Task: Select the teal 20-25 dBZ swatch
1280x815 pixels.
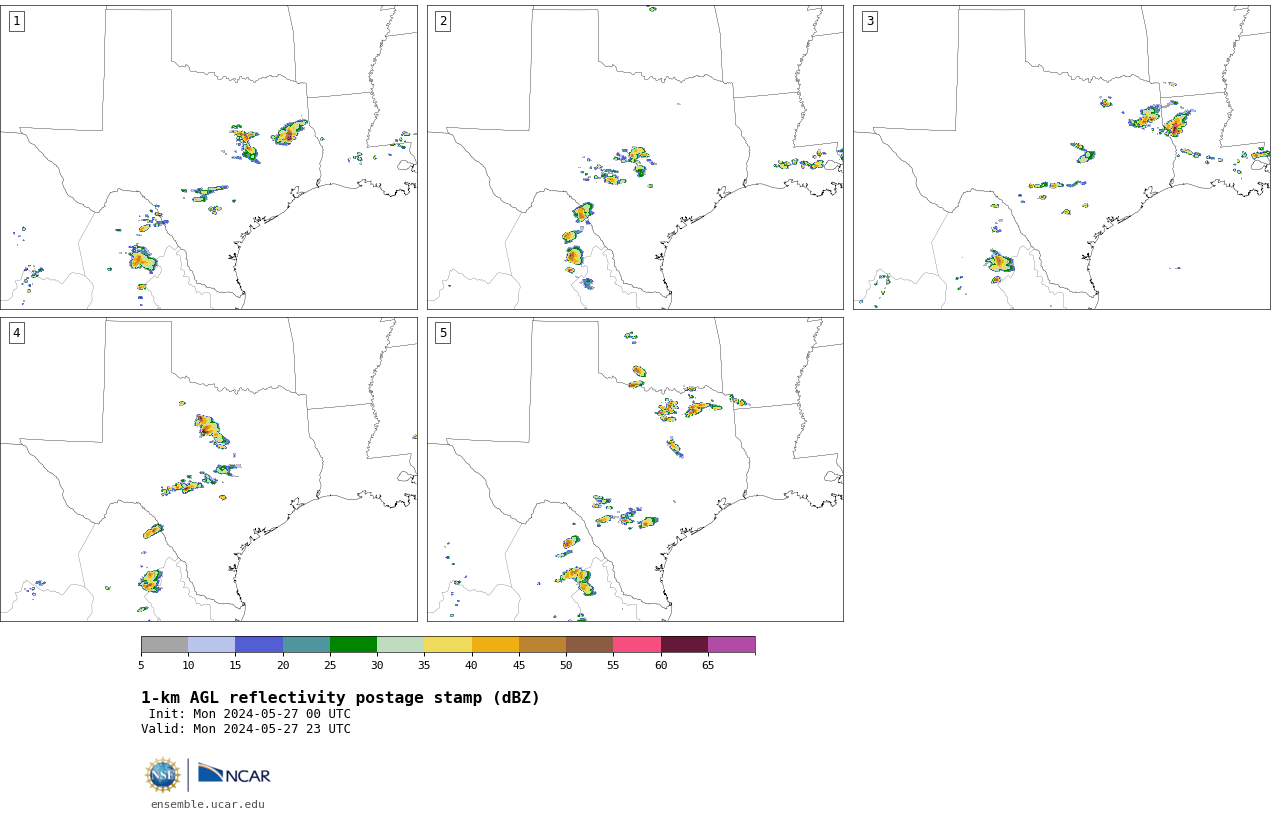Action: coord(306,645)
